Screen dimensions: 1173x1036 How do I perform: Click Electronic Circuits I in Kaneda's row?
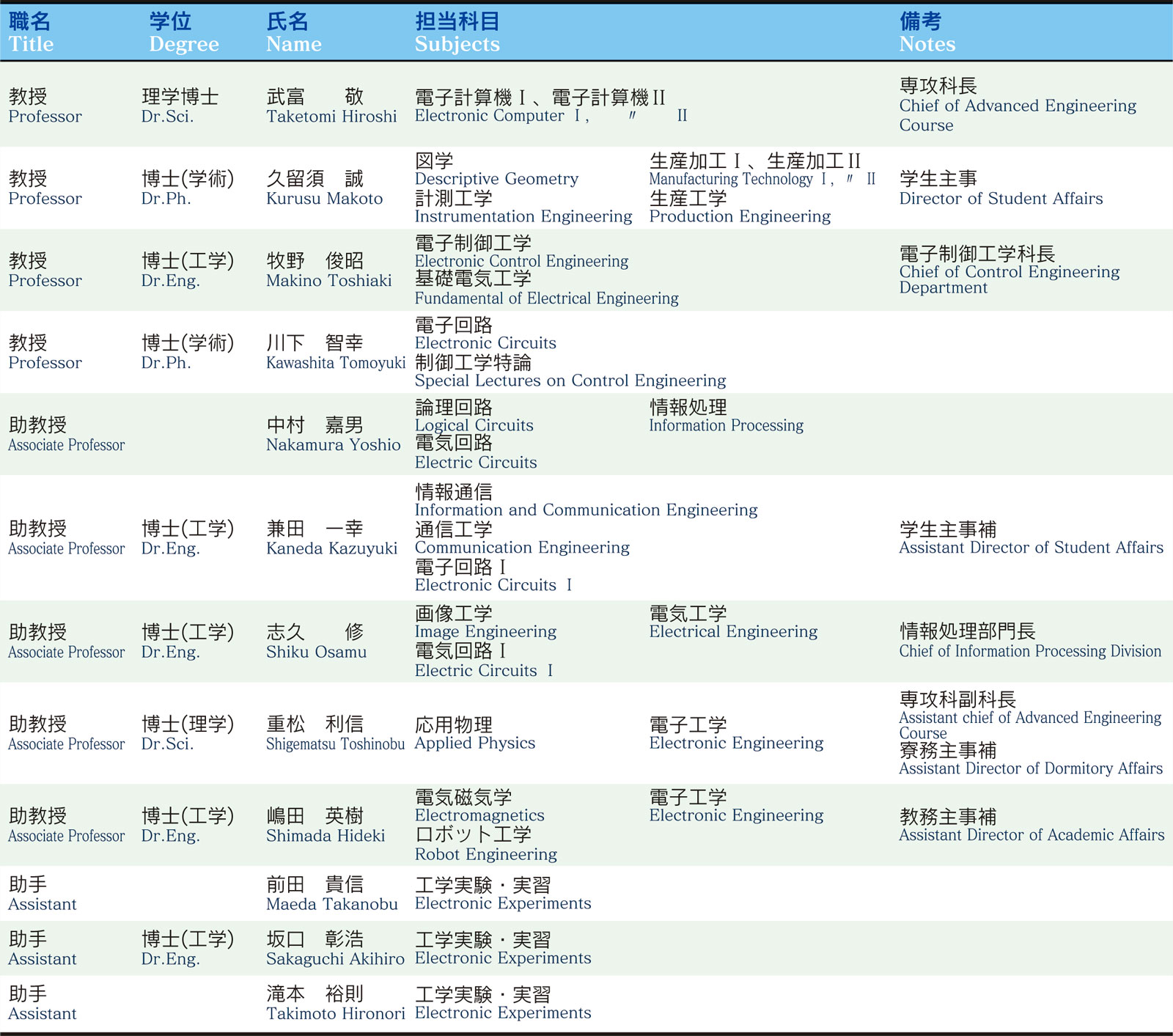point(493,585)
